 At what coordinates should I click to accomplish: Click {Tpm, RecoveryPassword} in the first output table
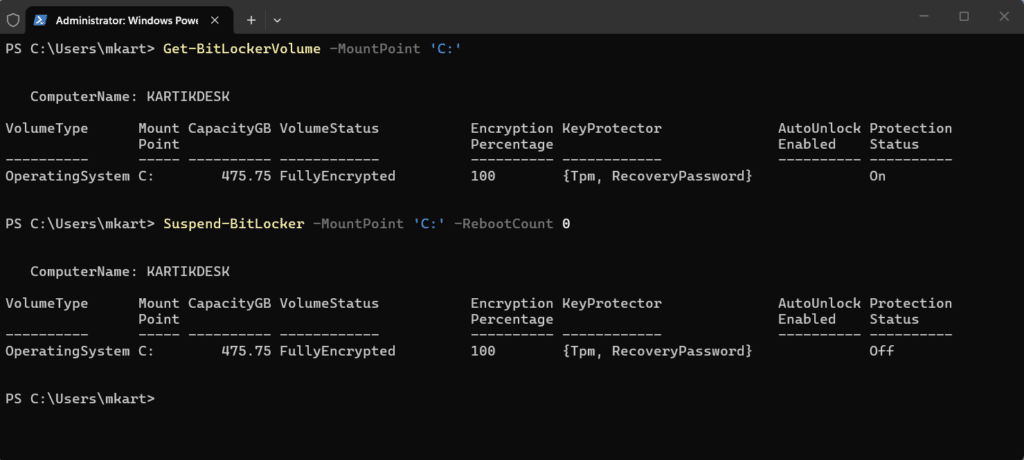click(656, 176)
